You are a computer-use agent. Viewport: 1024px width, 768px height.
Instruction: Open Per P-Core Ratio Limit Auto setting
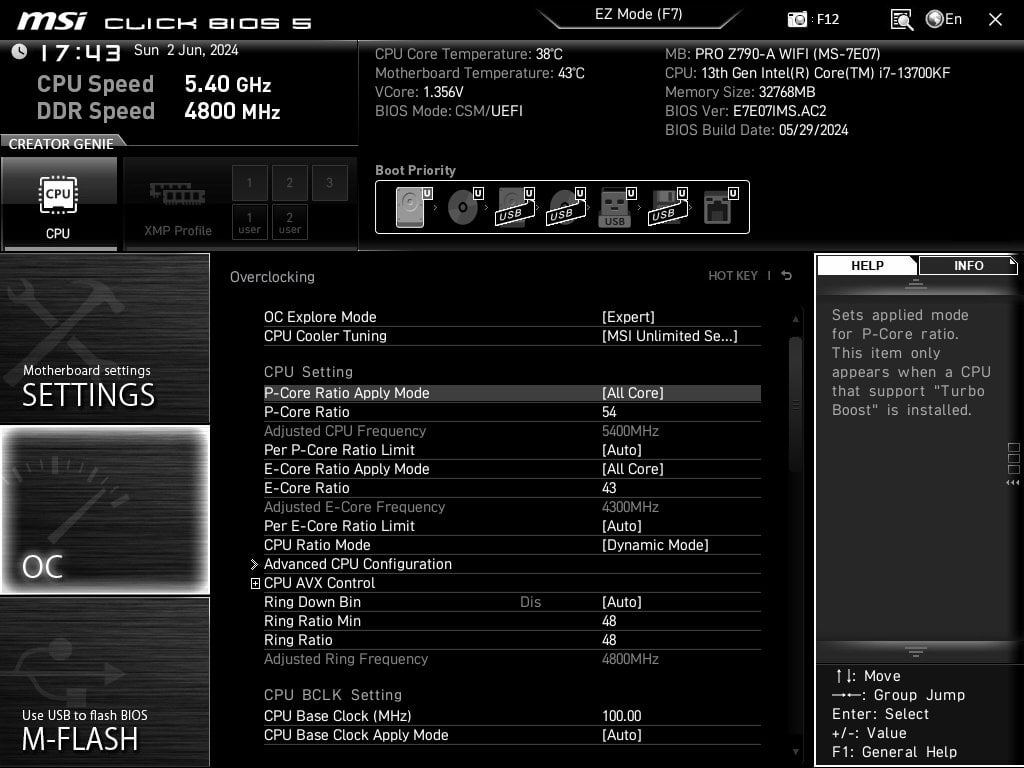pyautogui.click(x=622, y=450)
